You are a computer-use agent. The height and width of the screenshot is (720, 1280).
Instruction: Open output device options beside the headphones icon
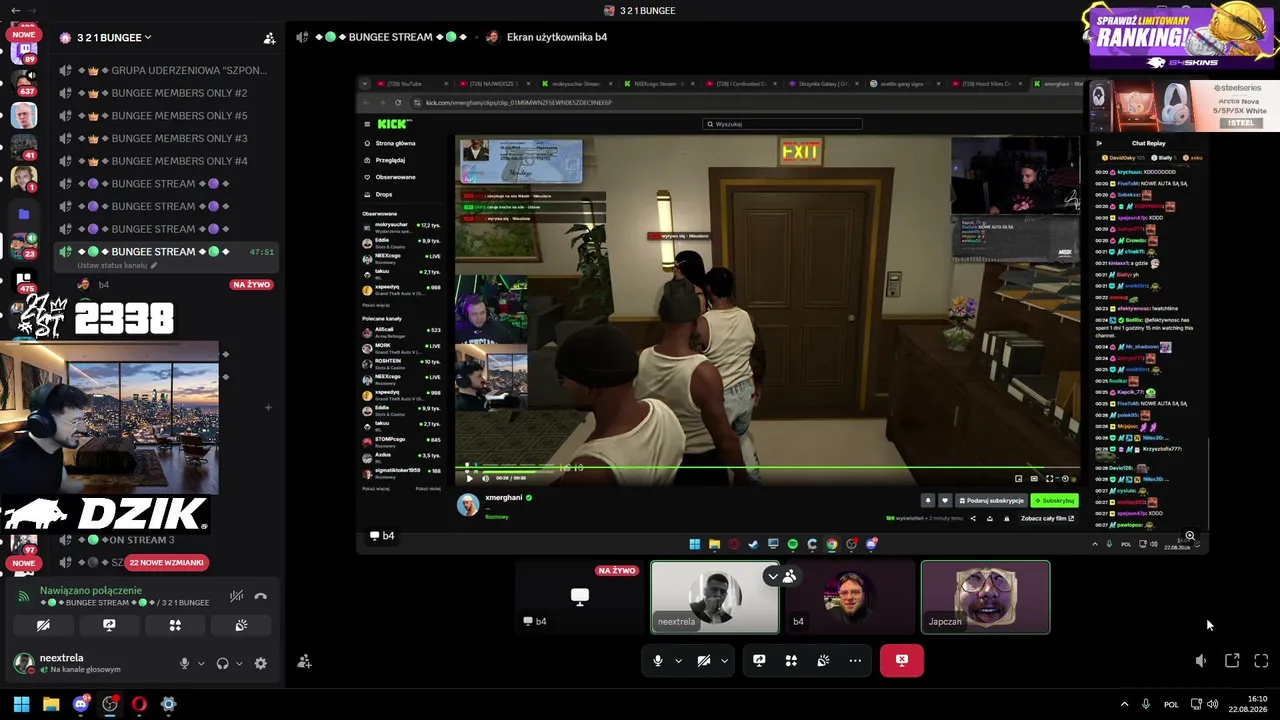[239, 663]
